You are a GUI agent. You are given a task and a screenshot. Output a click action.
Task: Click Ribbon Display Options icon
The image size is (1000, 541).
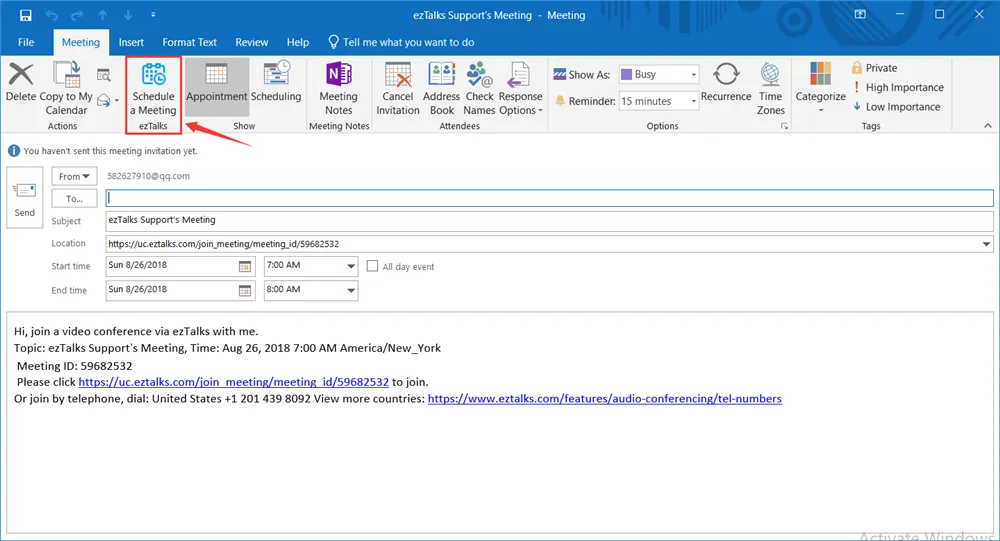pyautogui.click(x=860, y=14)
